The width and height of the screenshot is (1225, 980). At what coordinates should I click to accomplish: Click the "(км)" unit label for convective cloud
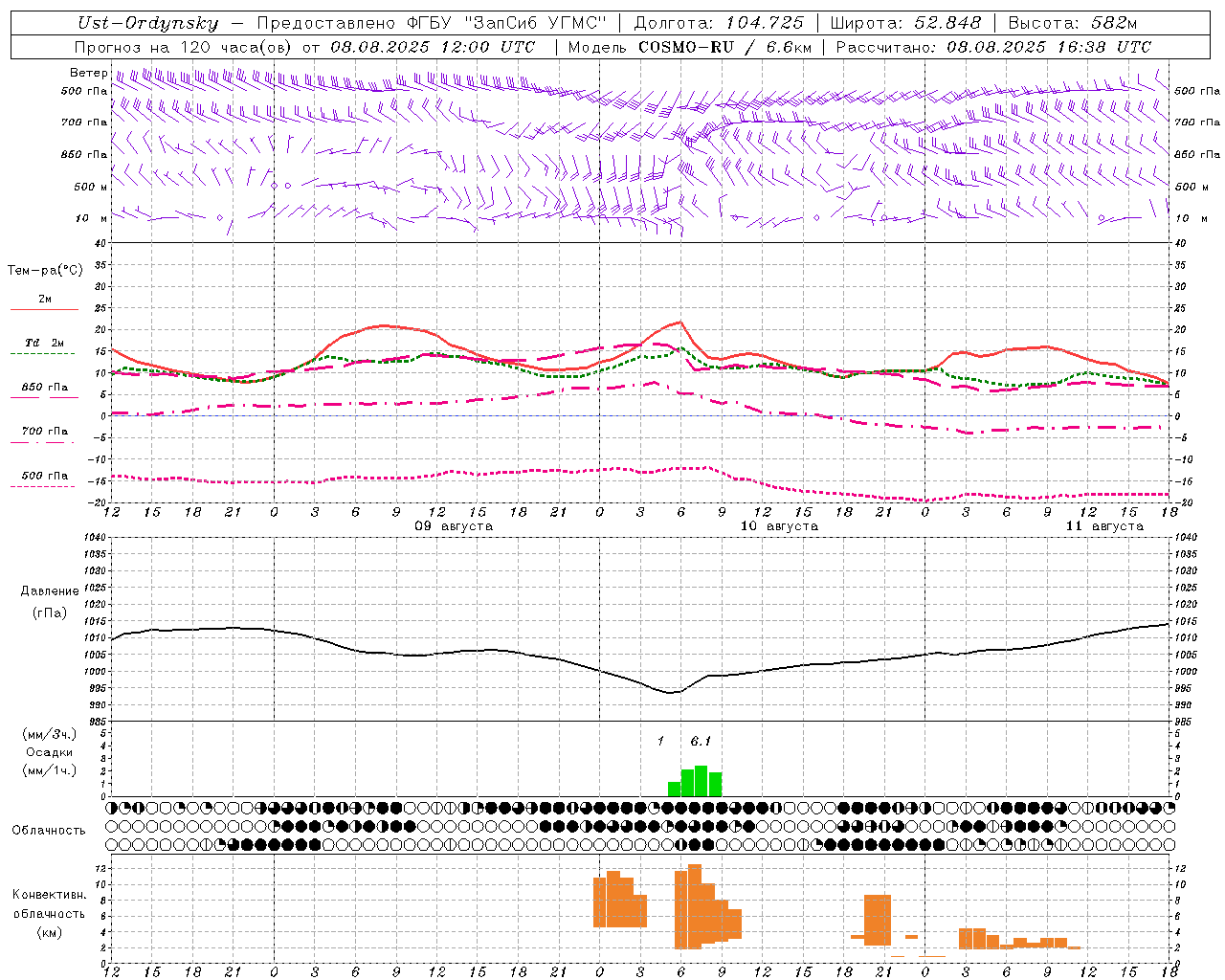click(x=49, y=932)
